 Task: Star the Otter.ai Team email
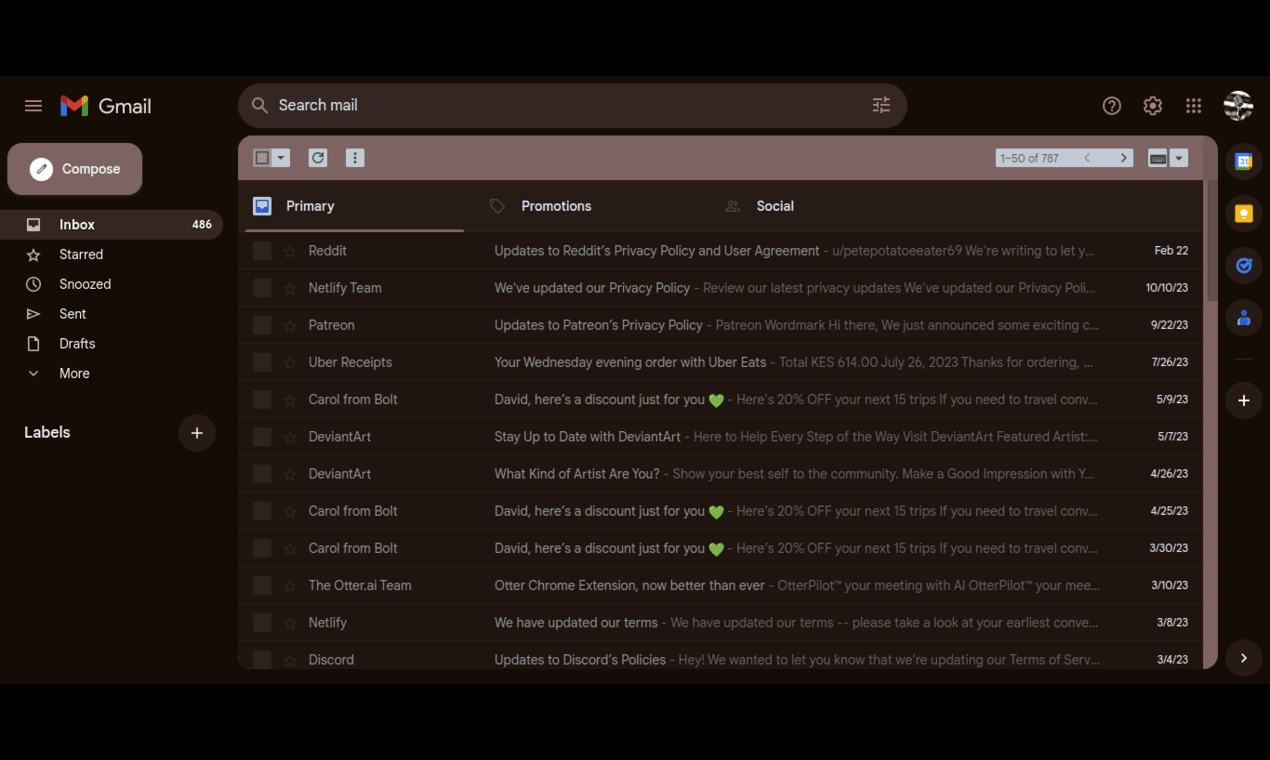pyautogui.click(x=290, y=585)
